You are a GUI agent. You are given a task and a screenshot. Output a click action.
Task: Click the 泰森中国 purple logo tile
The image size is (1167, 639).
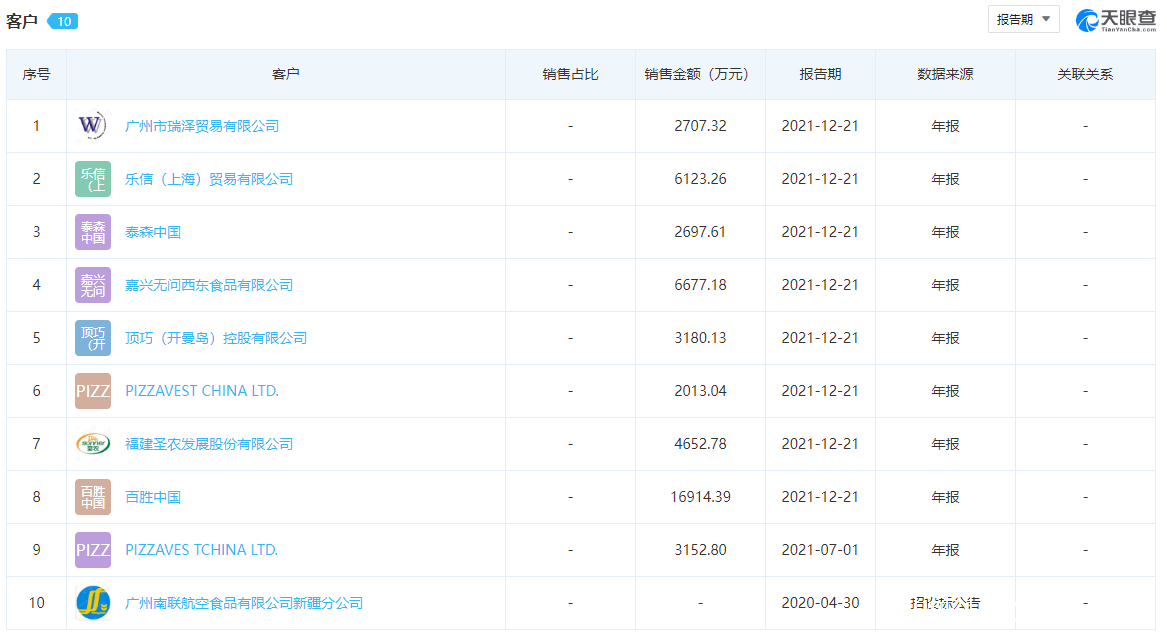[x=93, y=232]
